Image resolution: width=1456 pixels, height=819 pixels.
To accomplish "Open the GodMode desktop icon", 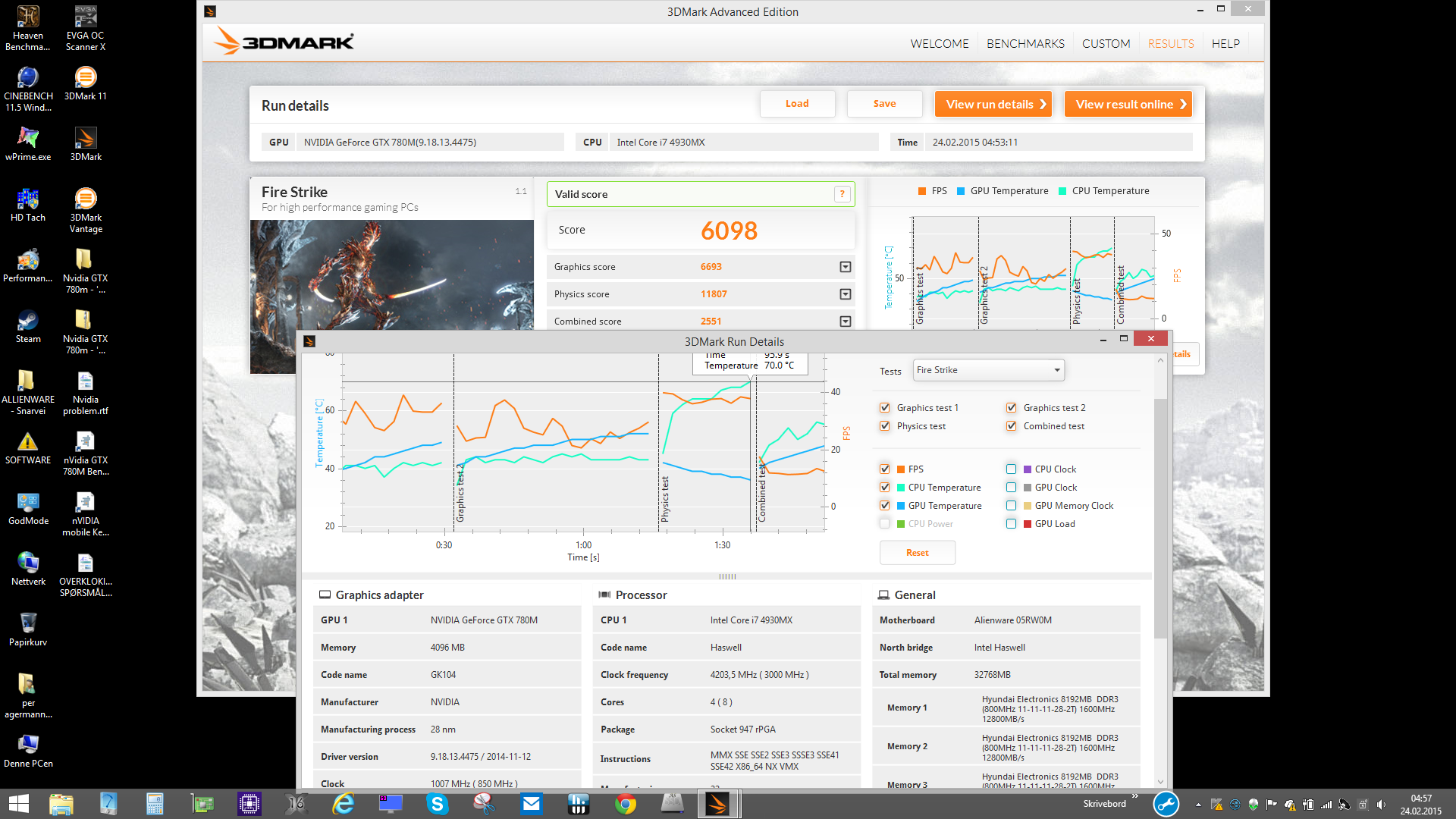I will (x=28, y=508).
